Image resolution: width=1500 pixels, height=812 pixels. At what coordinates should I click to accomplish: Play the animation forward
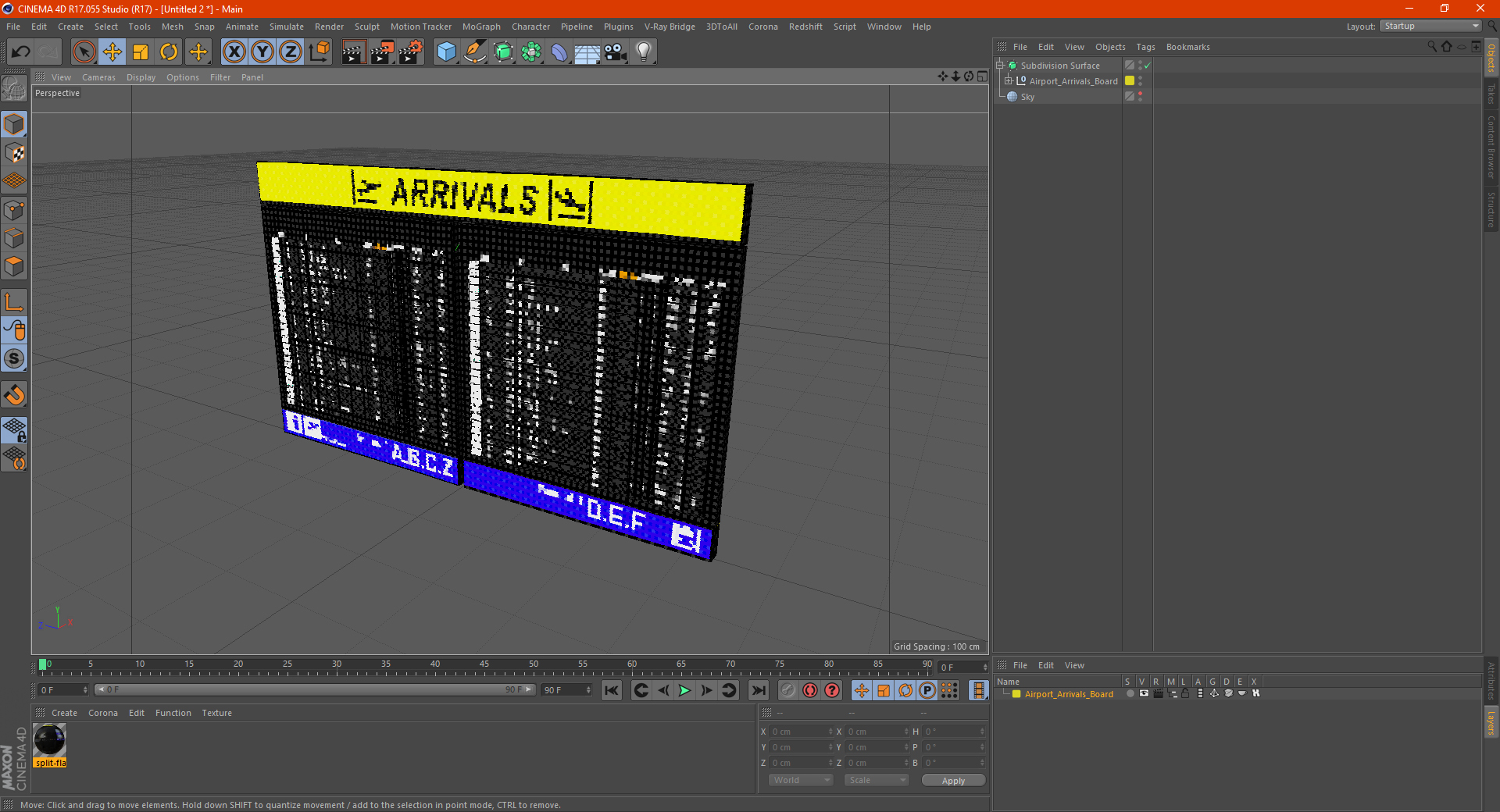tap(684, 690)
